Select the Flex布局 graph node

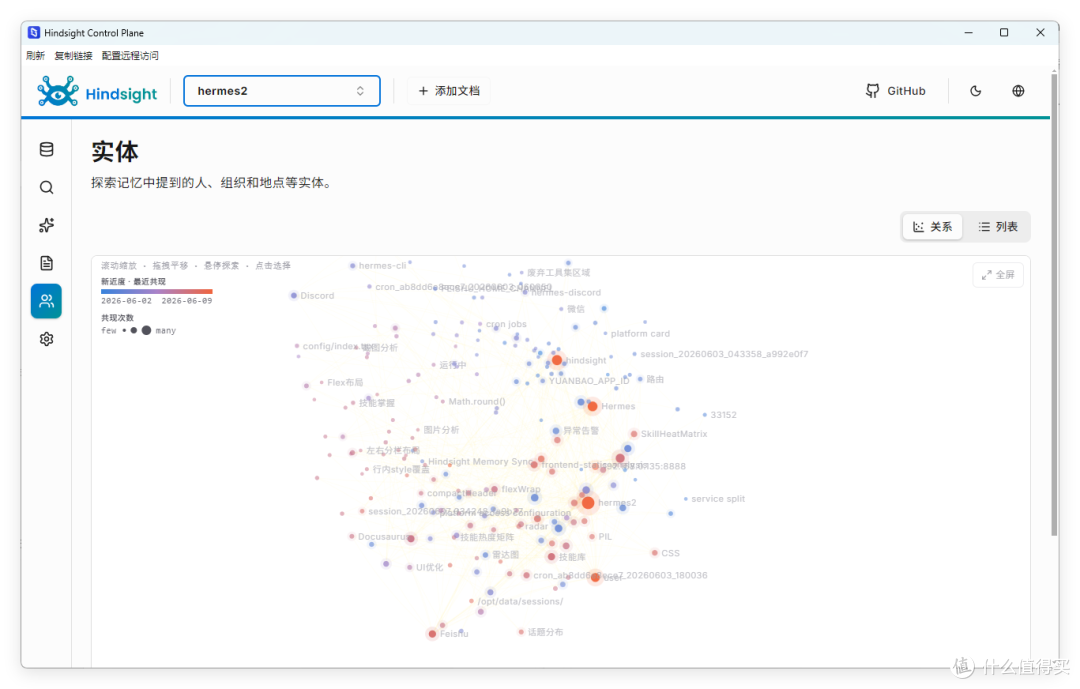click(322, 382)
